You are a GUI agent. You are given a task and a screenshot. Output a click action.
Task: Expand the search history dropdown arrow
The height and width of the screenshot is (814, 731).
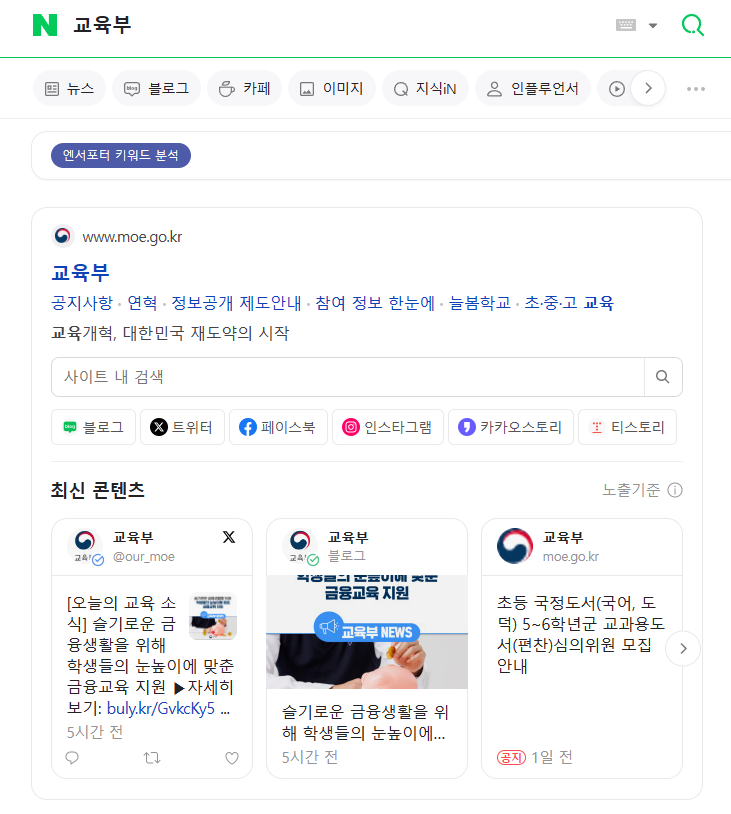point(653,25)
